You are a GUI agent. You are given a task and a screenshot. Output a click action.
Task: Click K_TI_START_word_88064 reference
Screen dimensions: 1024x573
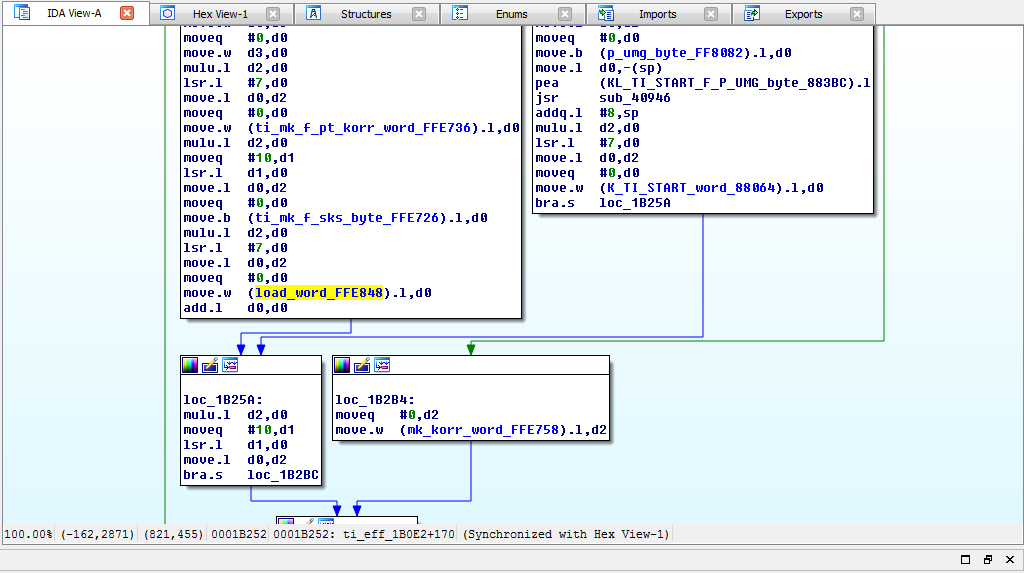click(x=691, y=188)
